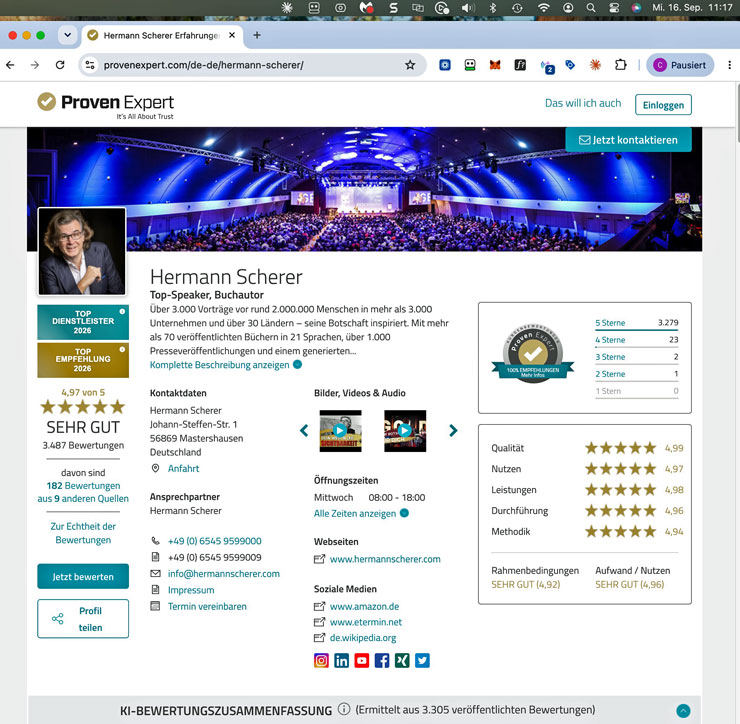Bookmark page with the star icon
Image resolution: width=740 pixels, height=724 pixels.
(x=410, y=65)
